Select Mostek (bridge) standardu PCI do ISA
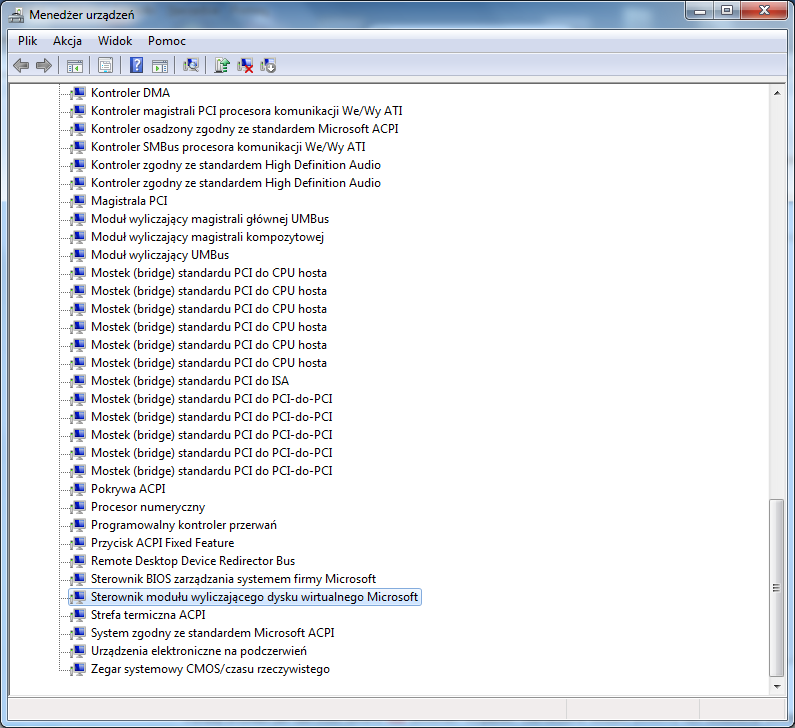 pos(190,381)
